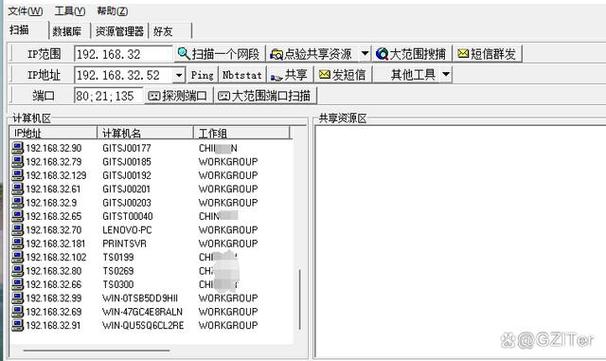The width and height of the screenshot is (606, 361).
Task: Select computer icon for 192.168.32.129
Action: pos(17,175)
